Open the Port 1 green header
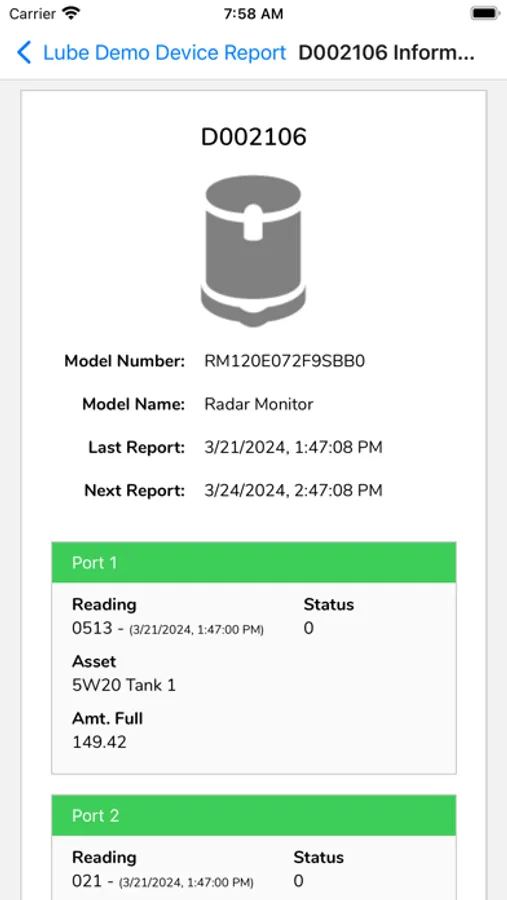This screenshot has height=900, width=507. [254, 562]
